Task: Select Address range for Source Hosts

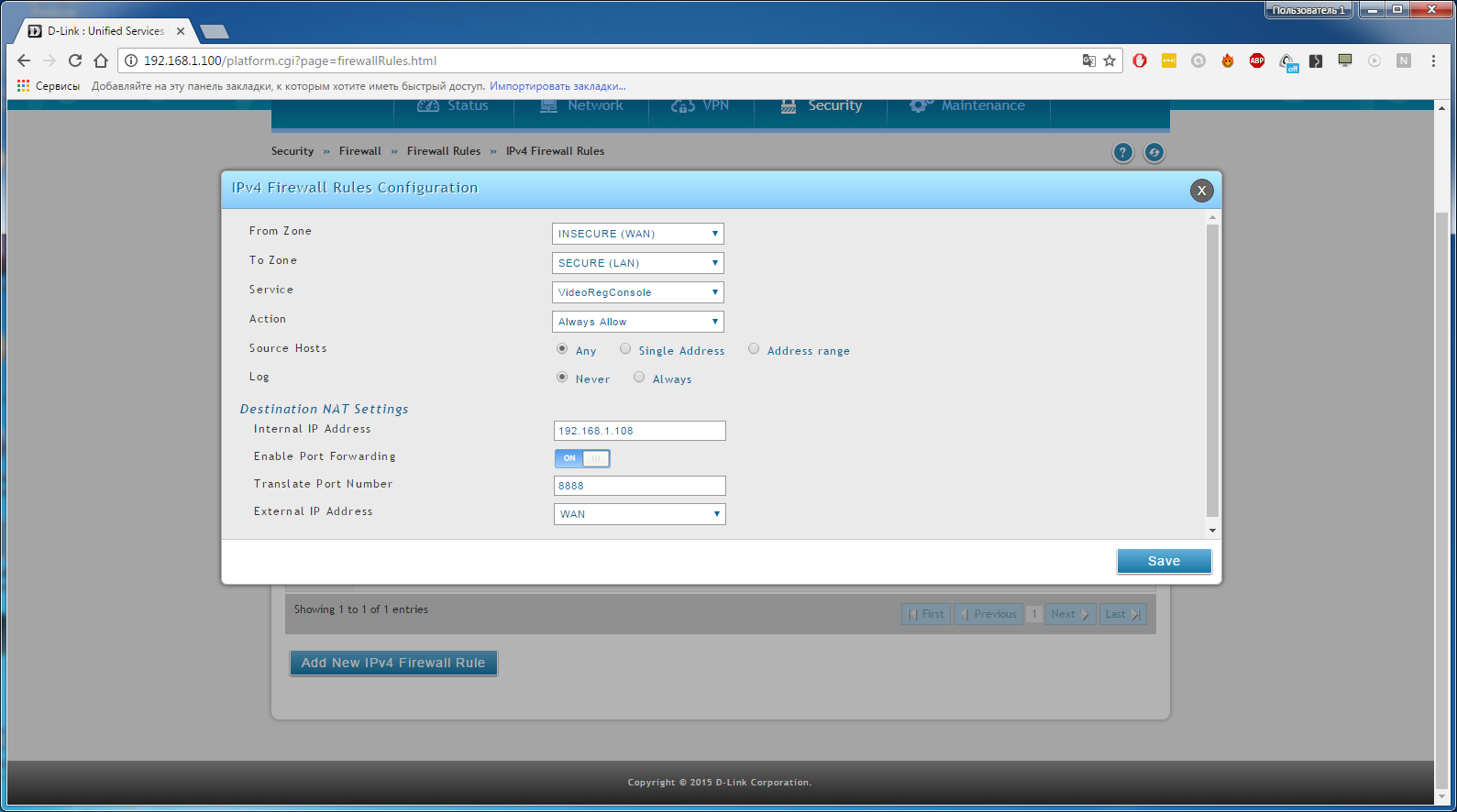Action: tap(754, 349)
